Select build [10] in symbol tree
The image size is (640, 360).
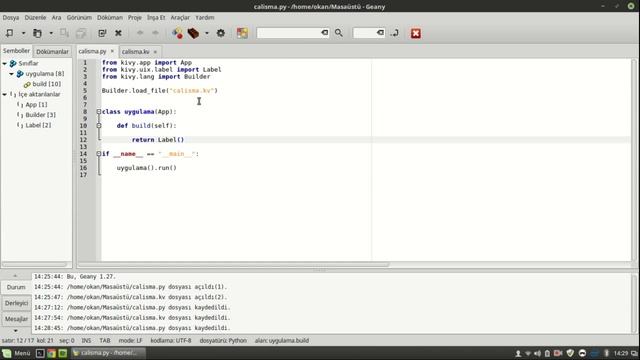click(x=47, y=84)
